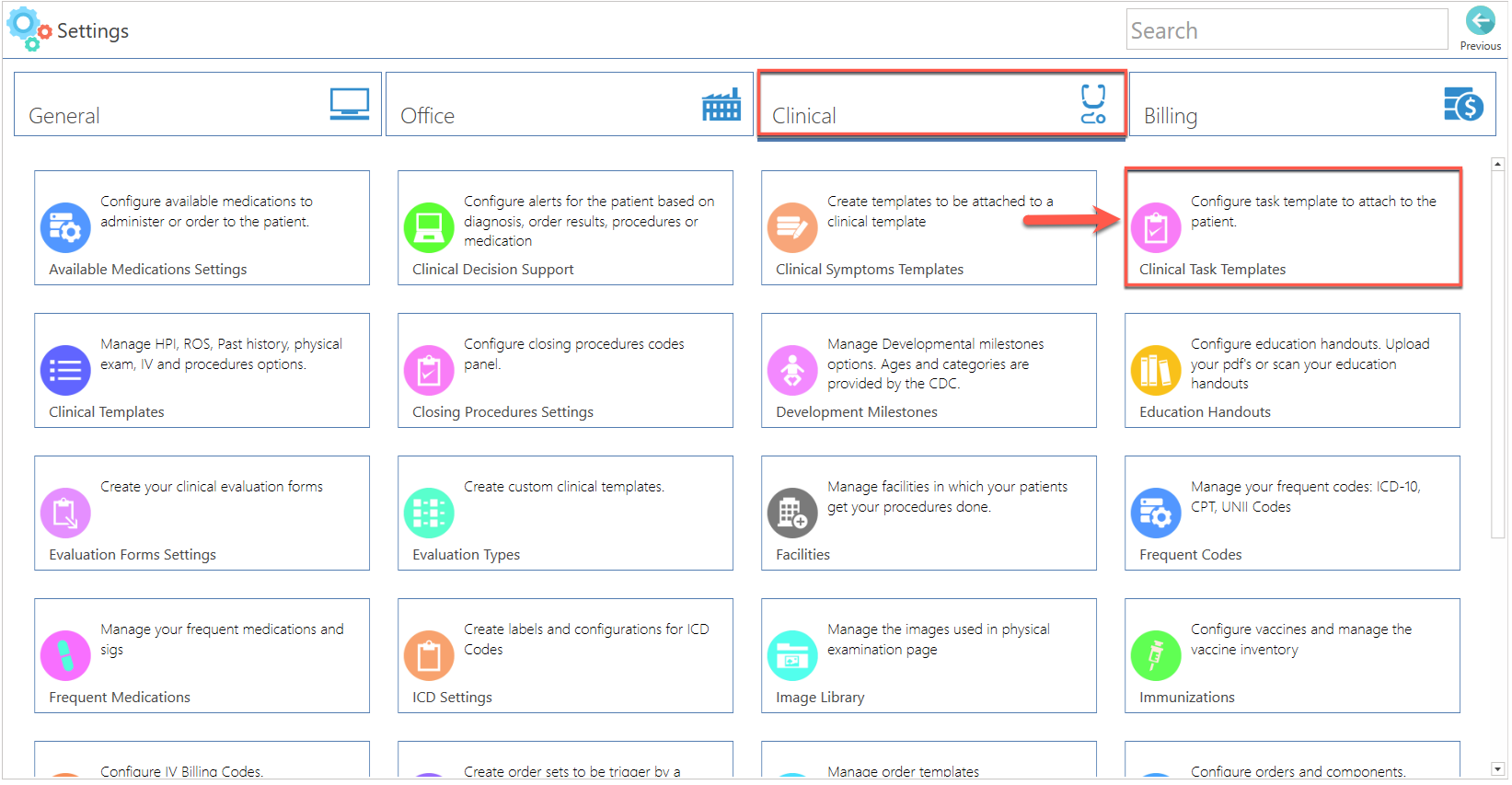
Task: Click the Immunizations syringe icon
Action: 1156,655
